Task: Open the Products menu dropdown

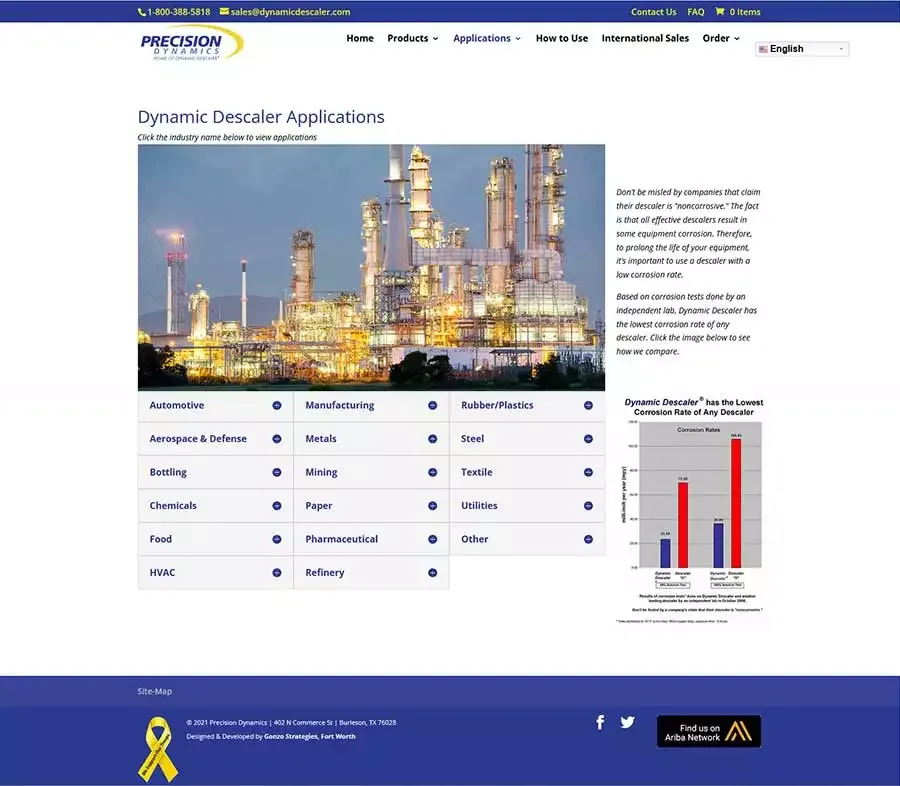Action: (413, 38)
